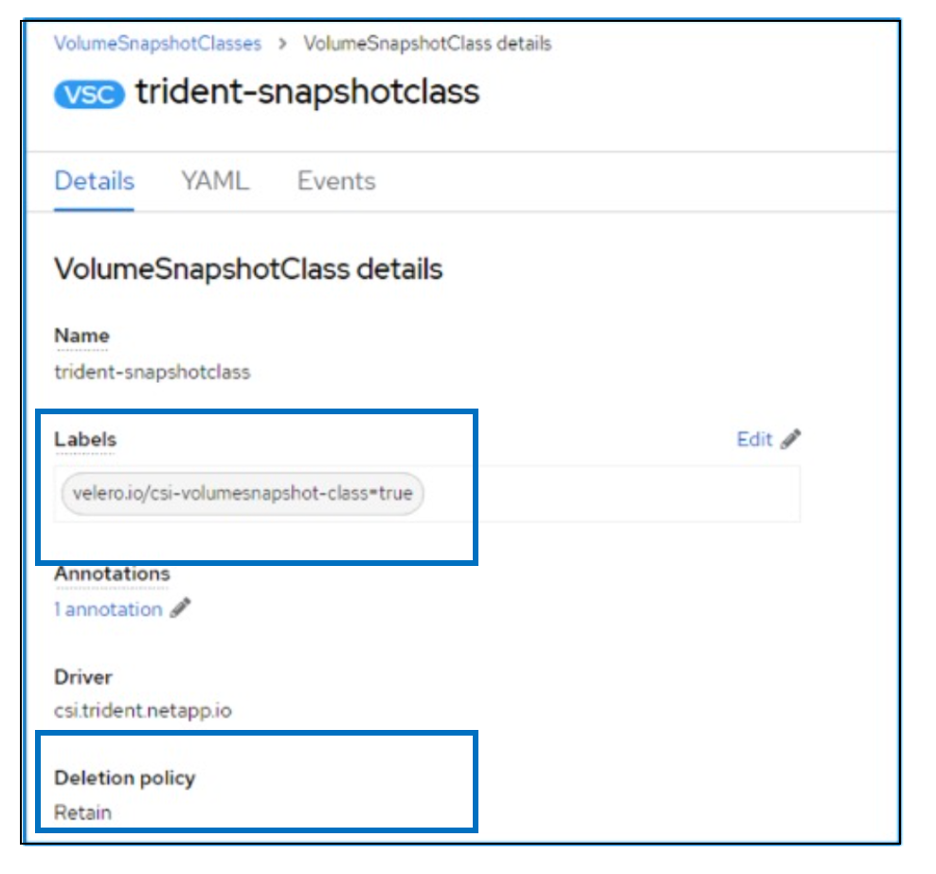Click the breadcrumb separator chevron
Viewport: 936px width, 874px height.
(x=283, y=44)
